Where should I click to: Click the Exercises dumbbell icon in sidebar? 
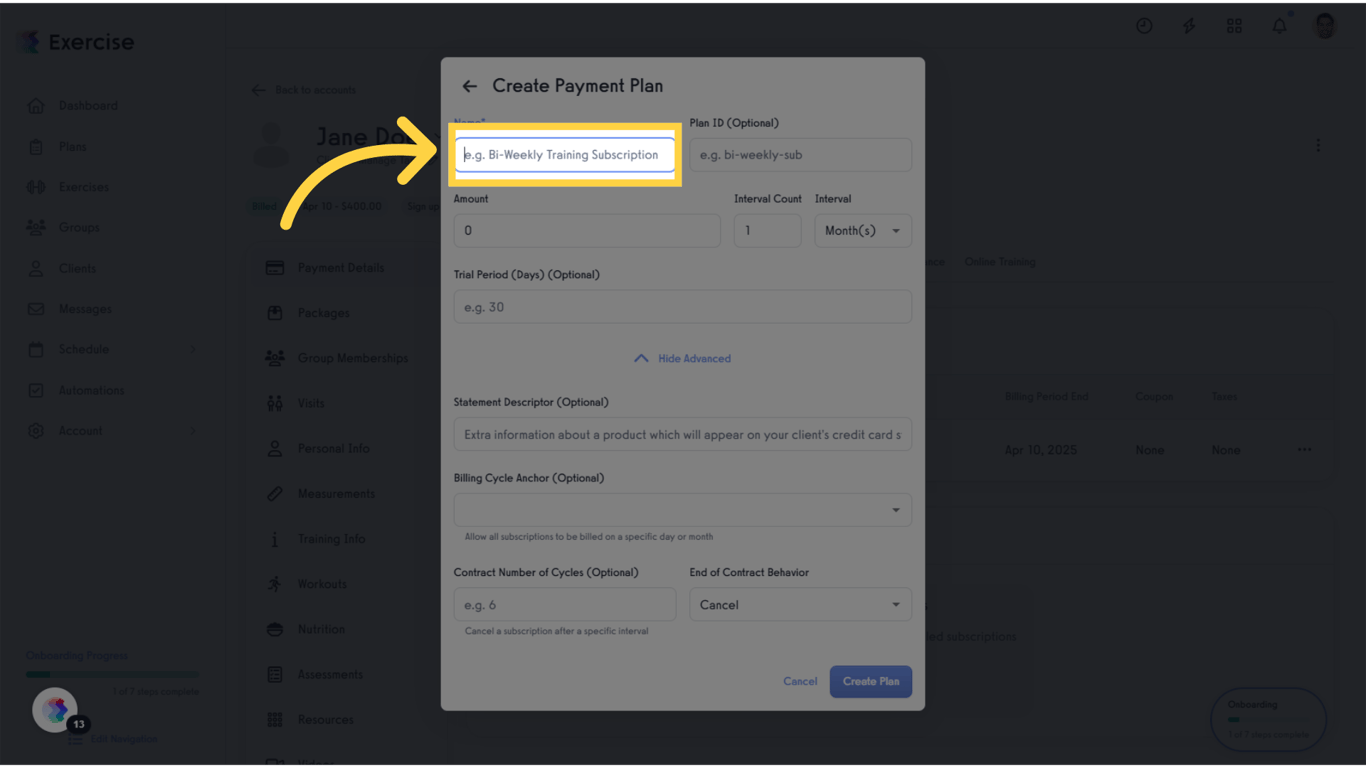coord(36,187)
